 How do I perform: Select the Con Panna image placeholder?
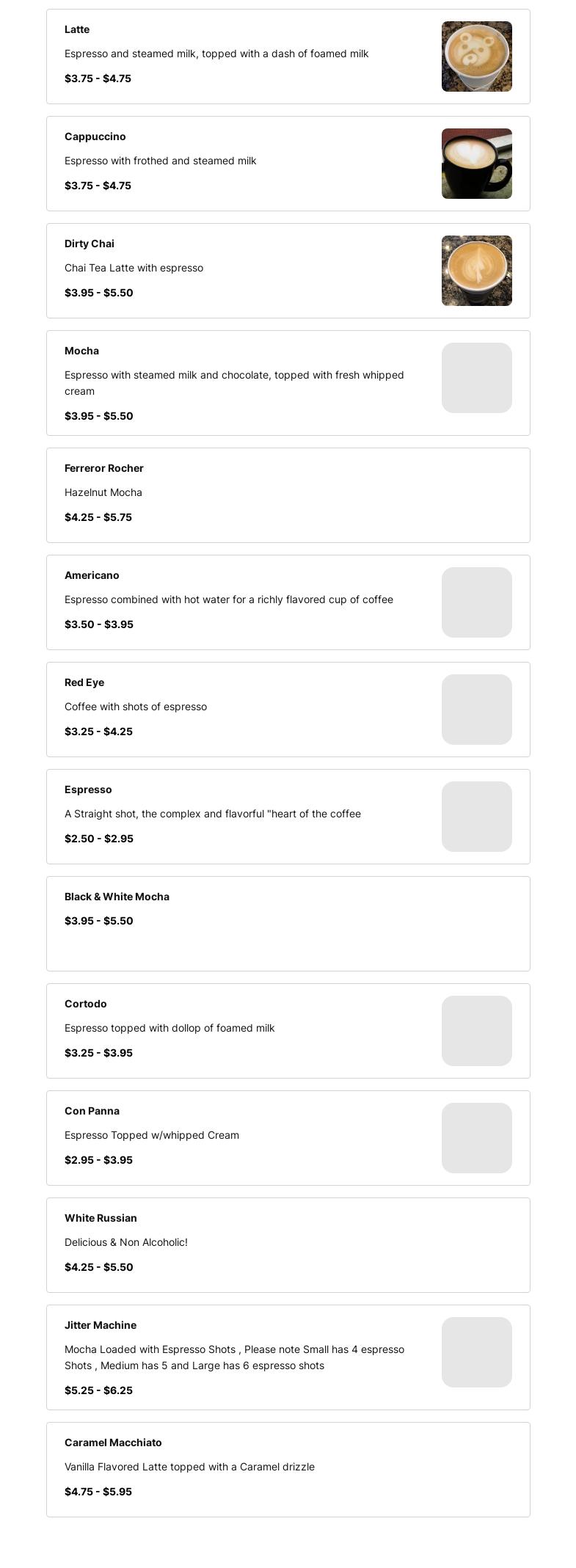(x=476, y=1138)
